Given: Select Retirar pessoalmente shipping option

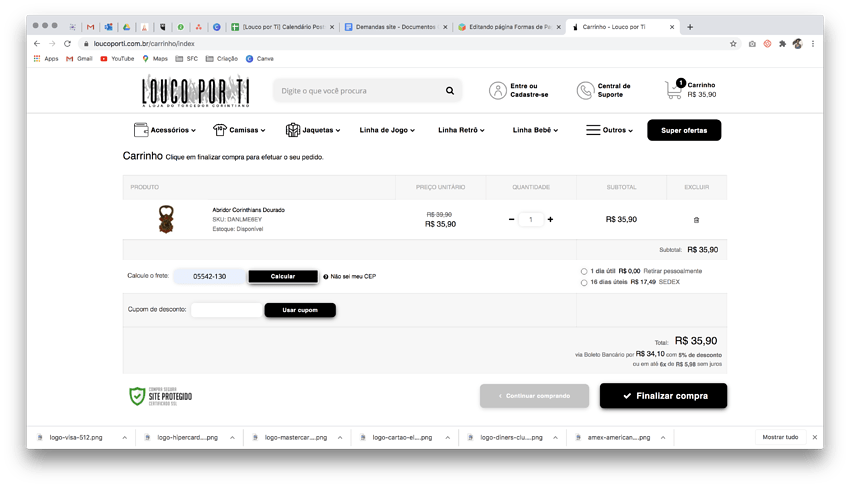Looking at the screenshot, I should pos(584,271).
